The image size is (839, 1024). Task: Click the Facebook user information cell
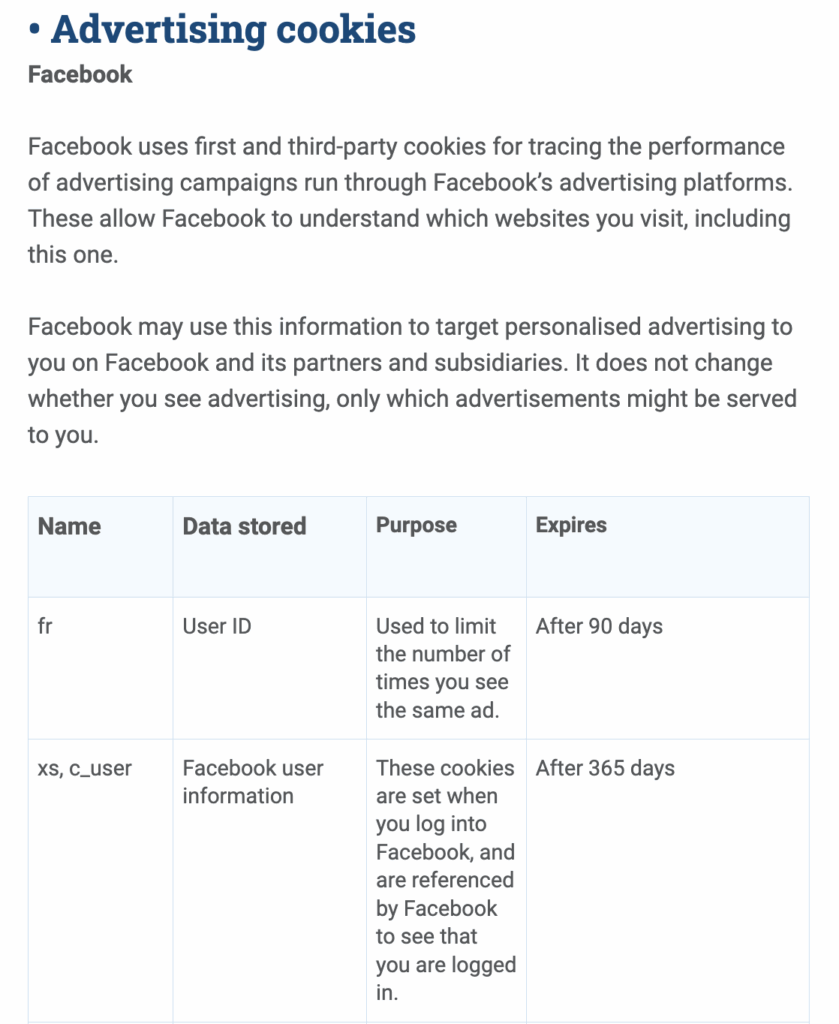point(252,782)
